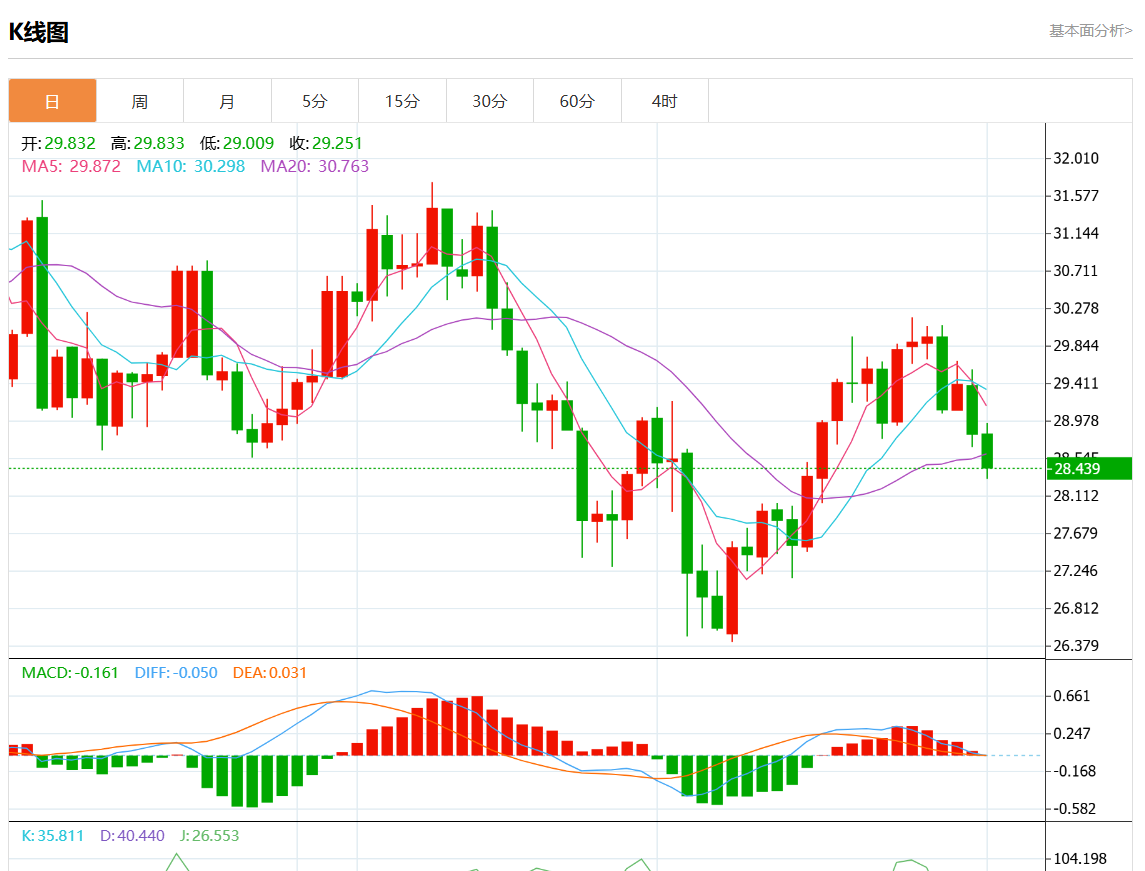Click the MA5 indicator label
Screen dimensions: 1145x871
click(x=71, y=166)
